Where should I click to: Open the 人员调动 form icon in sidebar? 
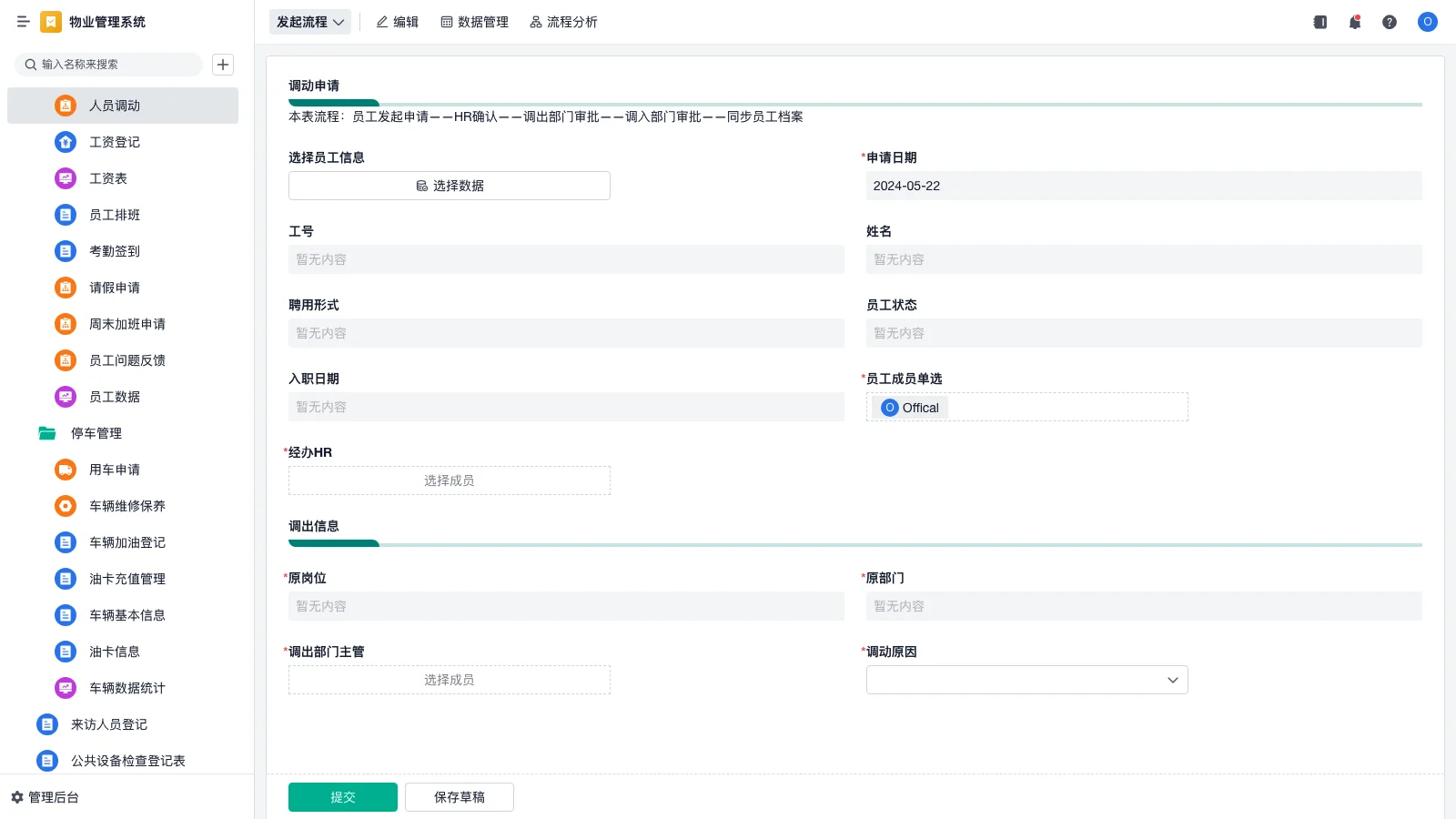65,105
